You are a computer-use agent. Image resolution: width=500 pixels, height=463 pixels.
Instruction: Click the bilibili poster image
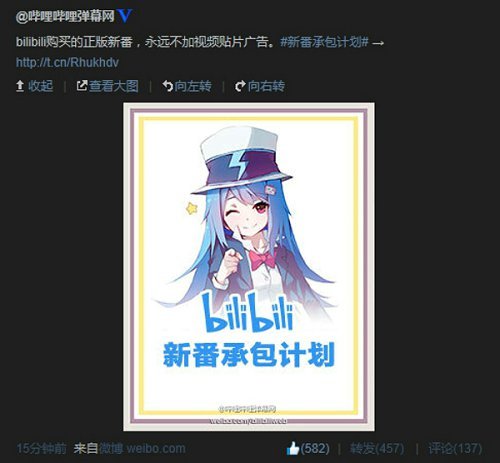pyautogui.click(x=249, y=267)
